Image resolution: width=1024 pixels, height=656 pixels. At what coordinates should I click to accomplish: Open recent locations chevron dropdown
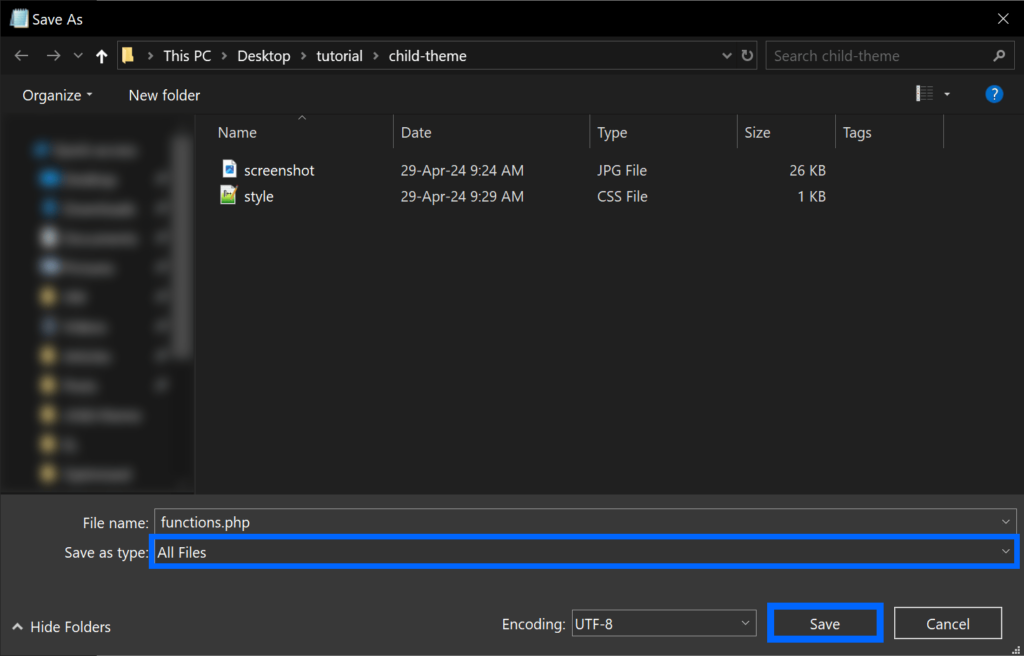[x=78, y=56]
